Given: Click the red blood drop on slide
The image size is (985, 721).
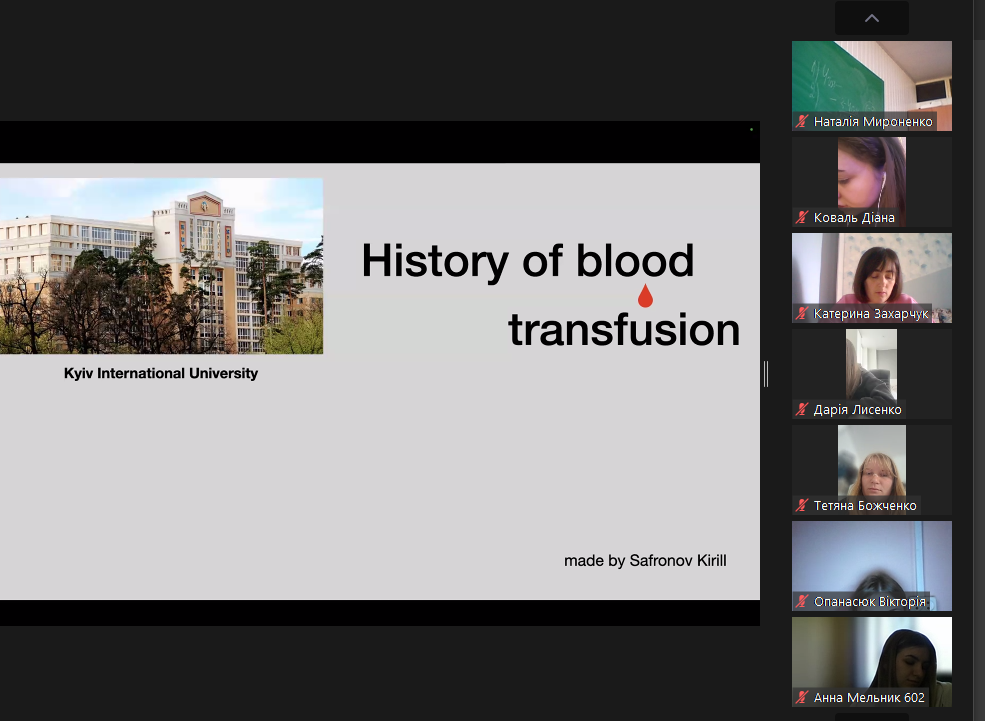Looking at the screenshot, I should click(645, 295).
